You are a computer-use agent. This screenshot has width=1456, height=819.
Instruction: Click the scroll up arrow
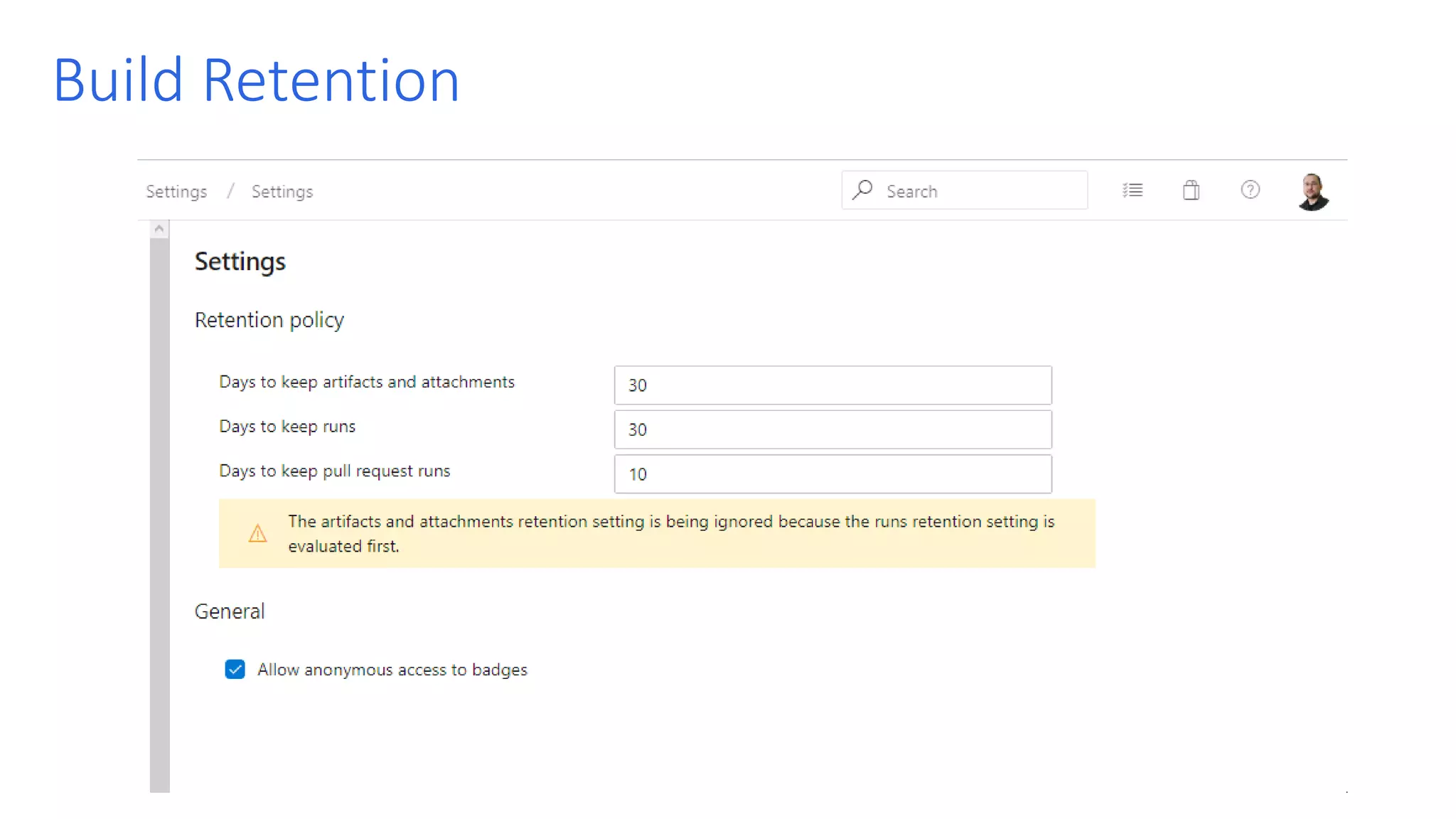159,229
